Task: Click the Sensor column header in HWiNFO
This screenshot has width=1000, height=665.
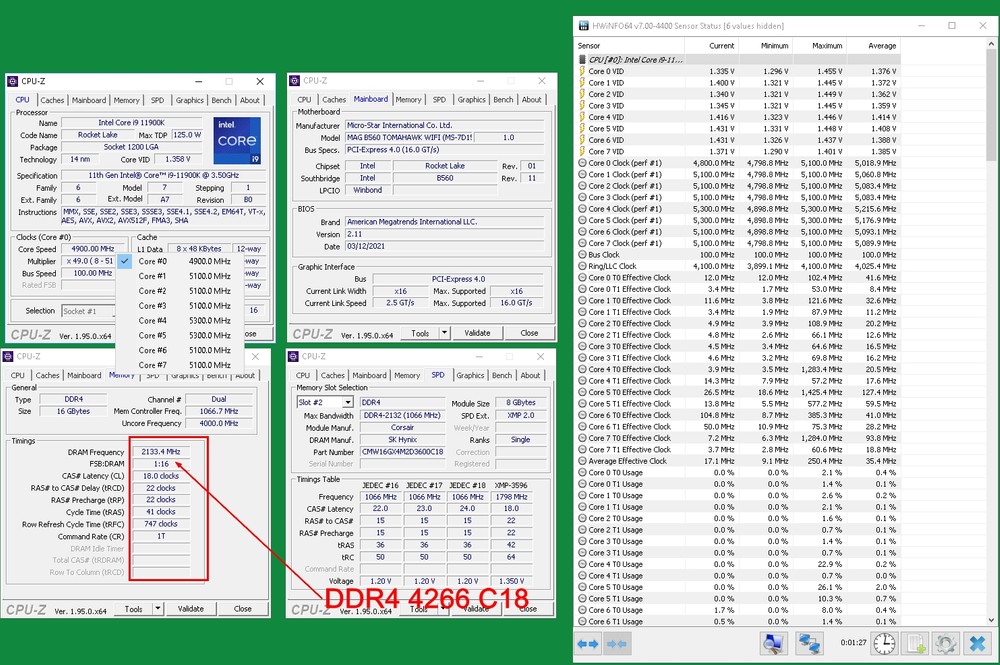Action: click(629, 46)
